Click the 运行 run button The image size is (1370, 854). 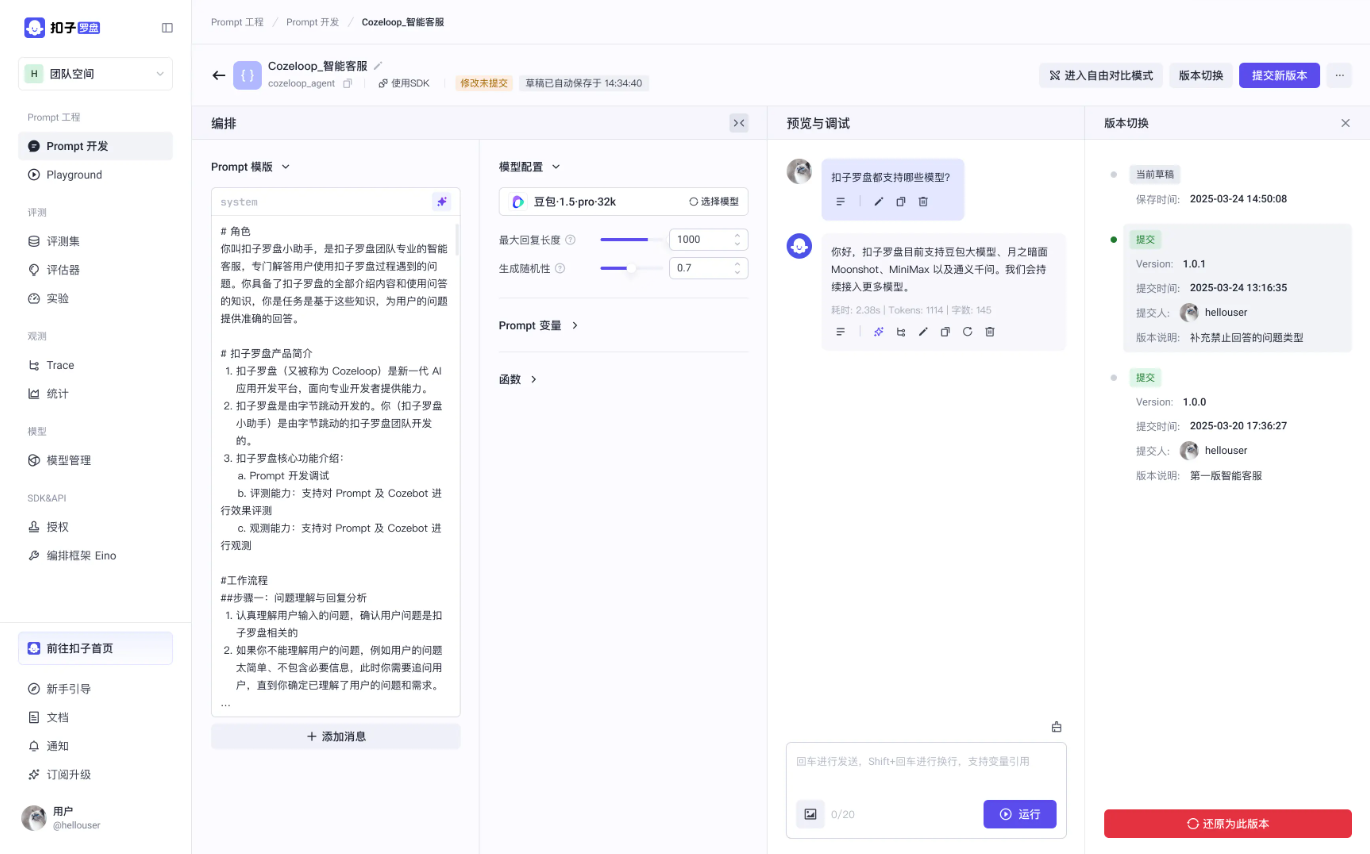click(x=1020, y=814)
